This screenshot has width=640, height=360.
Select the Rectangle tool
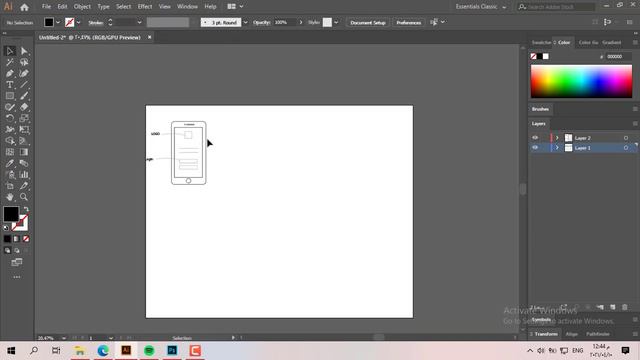coord(10,96)
